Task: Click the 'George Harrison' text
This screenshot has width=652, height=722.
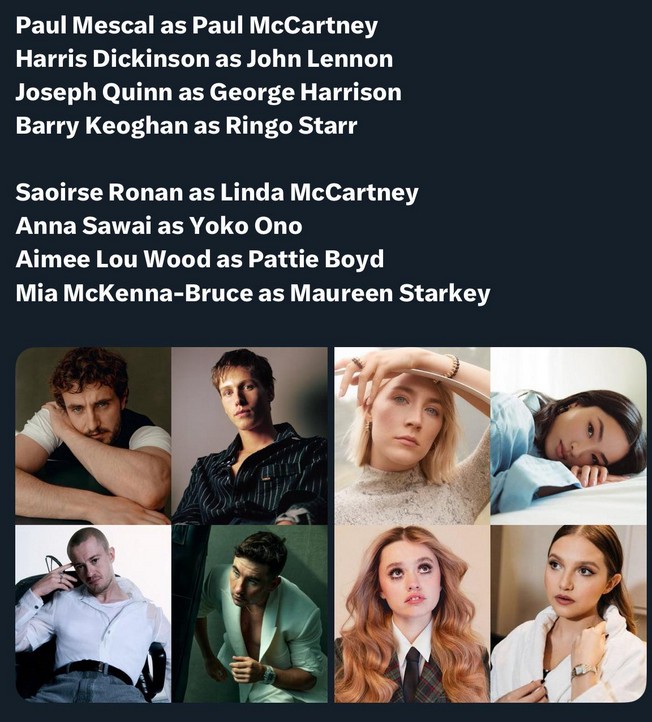Action: [305, 93]
